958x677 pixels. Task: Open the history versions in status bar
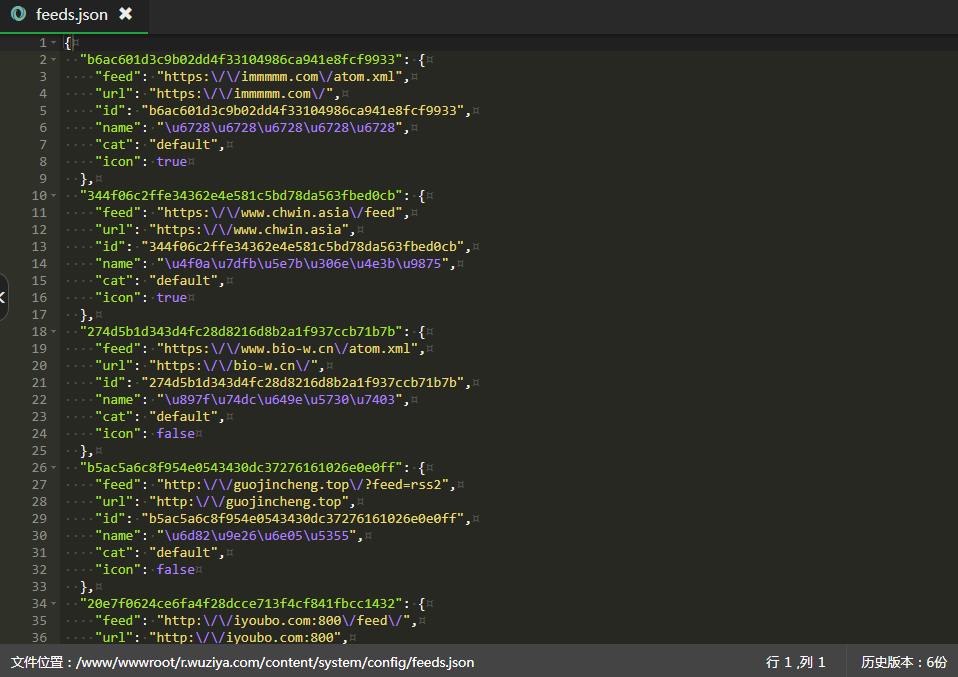click(x=903, y=662)
